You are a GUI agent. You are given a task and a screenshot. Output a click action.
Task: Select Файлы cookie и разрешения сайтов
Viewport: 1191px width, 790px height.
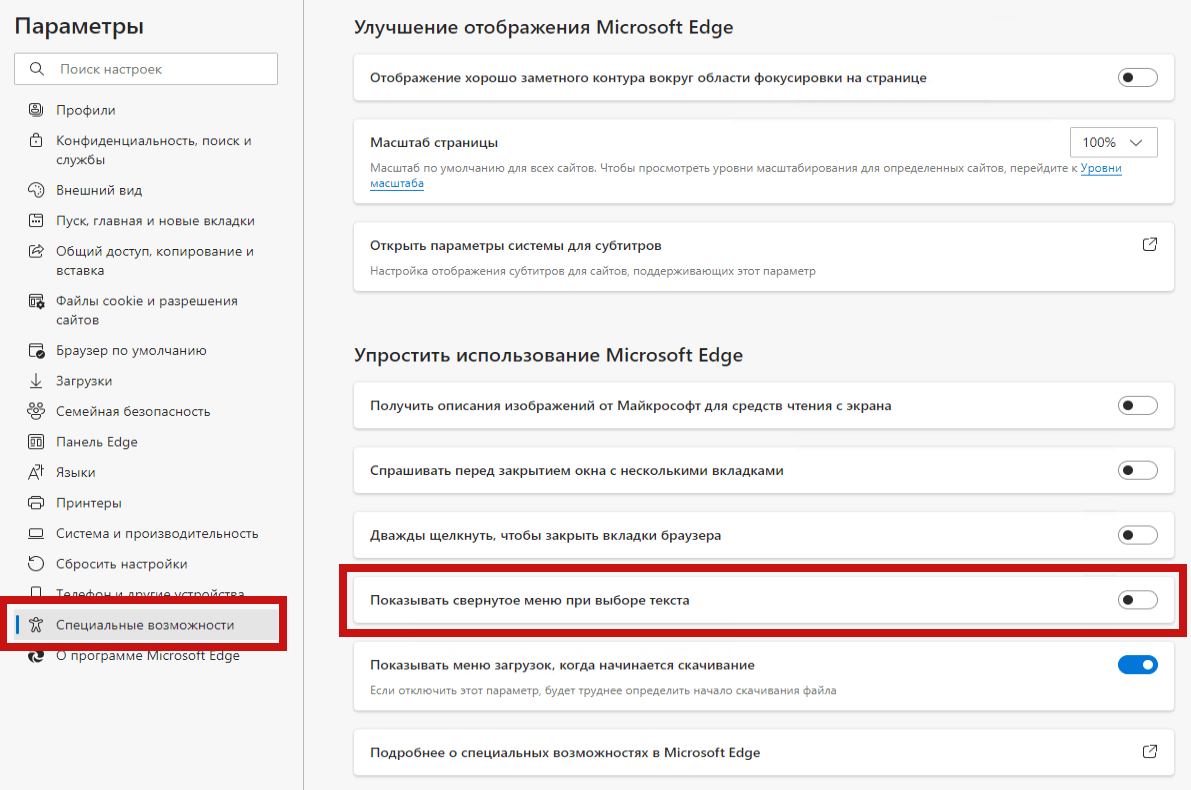coord(147,310)
